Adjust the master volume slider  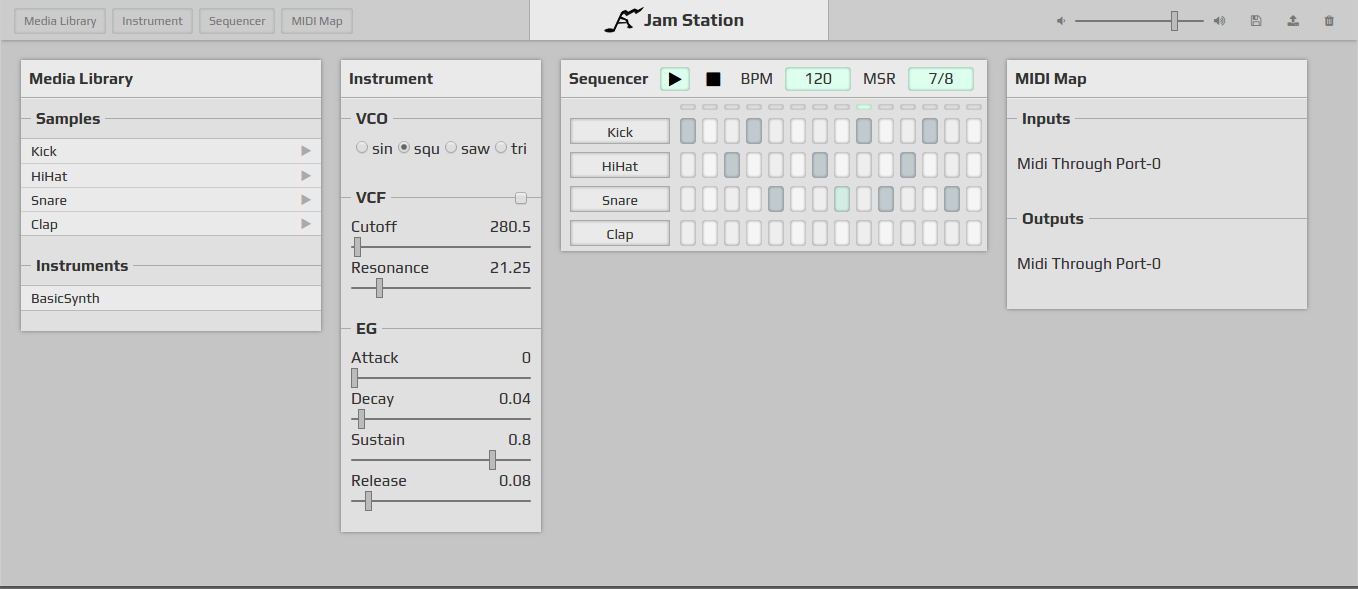(x=1140, y=21)
